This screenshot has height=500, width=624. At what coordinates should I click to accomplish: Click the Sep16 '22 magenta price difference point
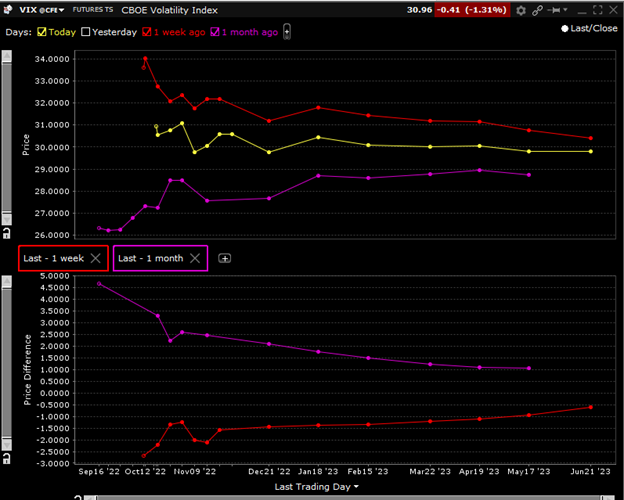(x=99, y=284)
